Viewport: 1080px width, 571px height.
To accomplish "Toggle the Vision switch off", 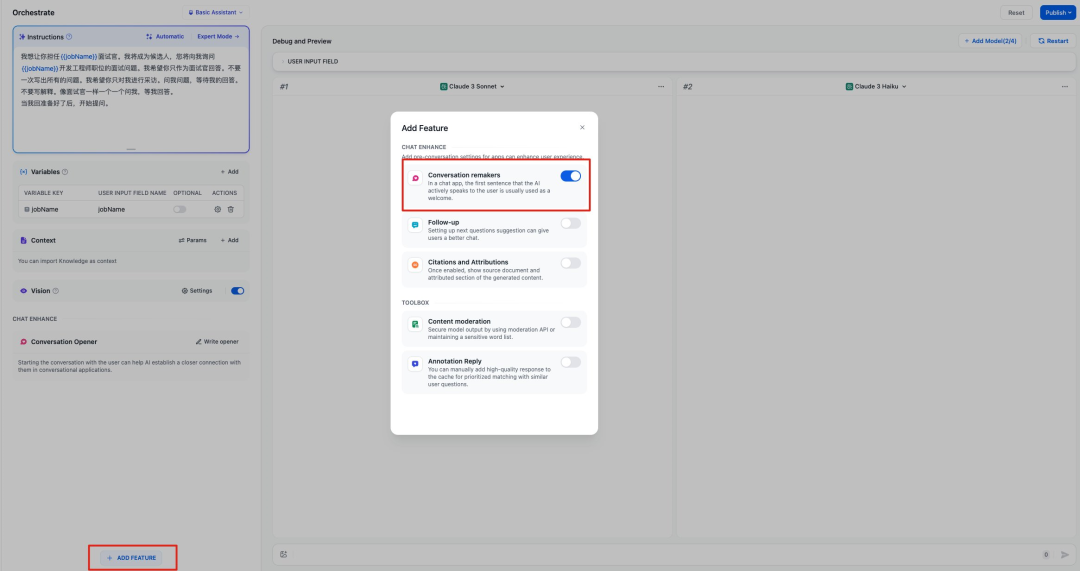I will (x=238, y=291).
